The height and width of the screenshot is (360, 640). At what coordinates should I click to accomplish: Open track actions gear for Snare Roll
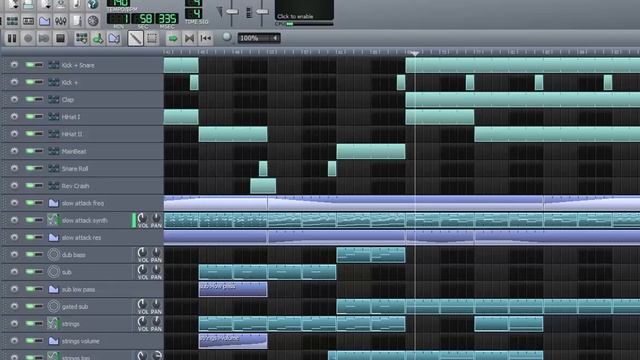click(14, 168)
